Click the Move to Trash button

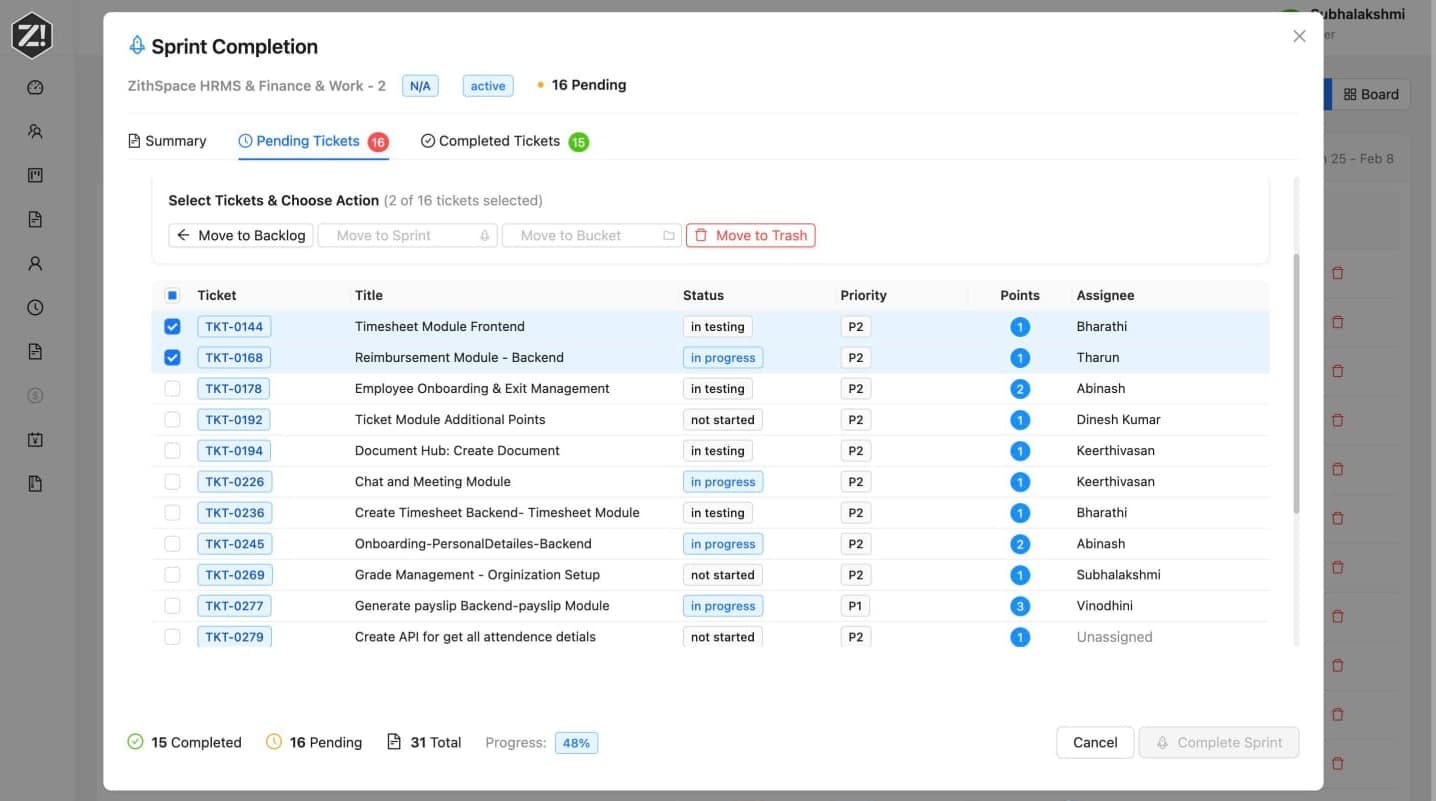[750, 235]
